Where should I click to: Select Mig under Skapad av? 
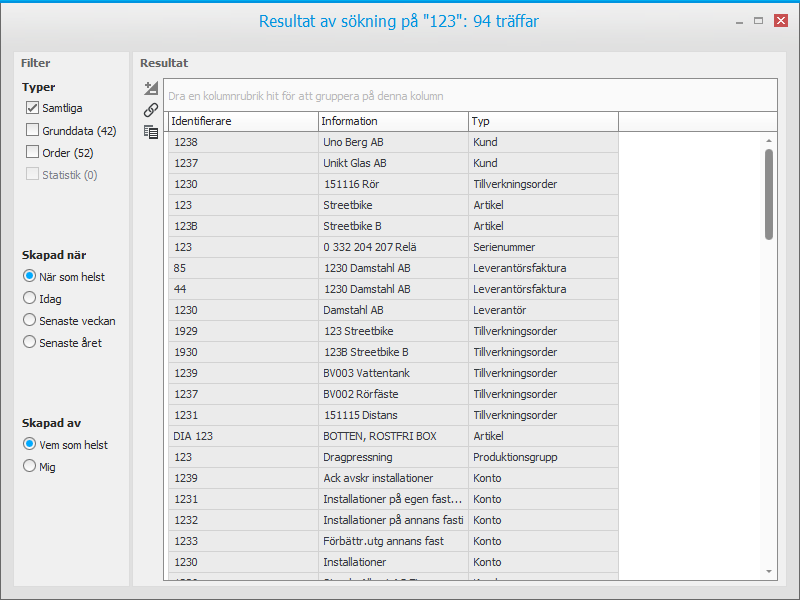30,467
